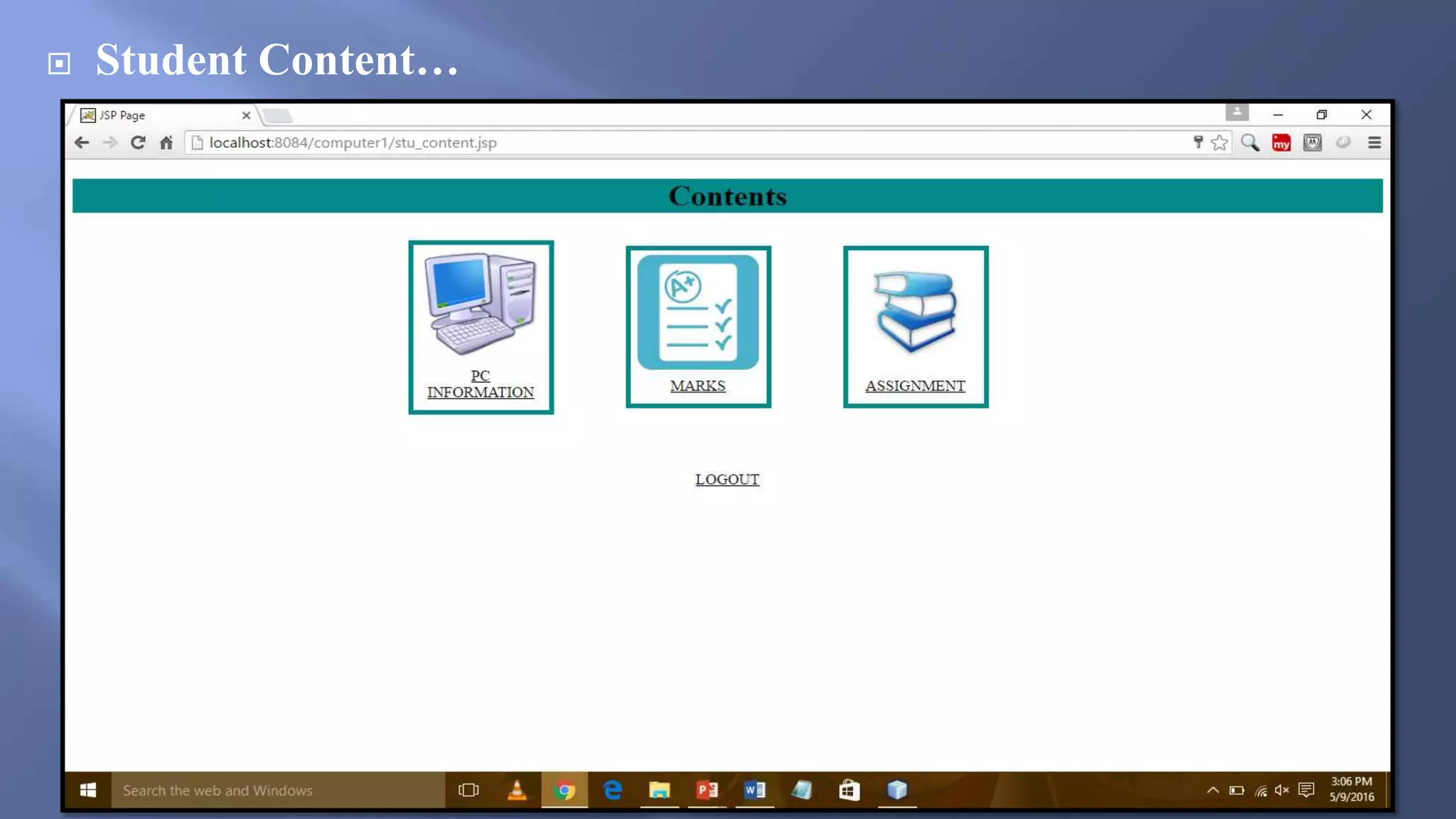Click the stacked books image
The width and height of the screenshot is (1456, 819).
916,311
